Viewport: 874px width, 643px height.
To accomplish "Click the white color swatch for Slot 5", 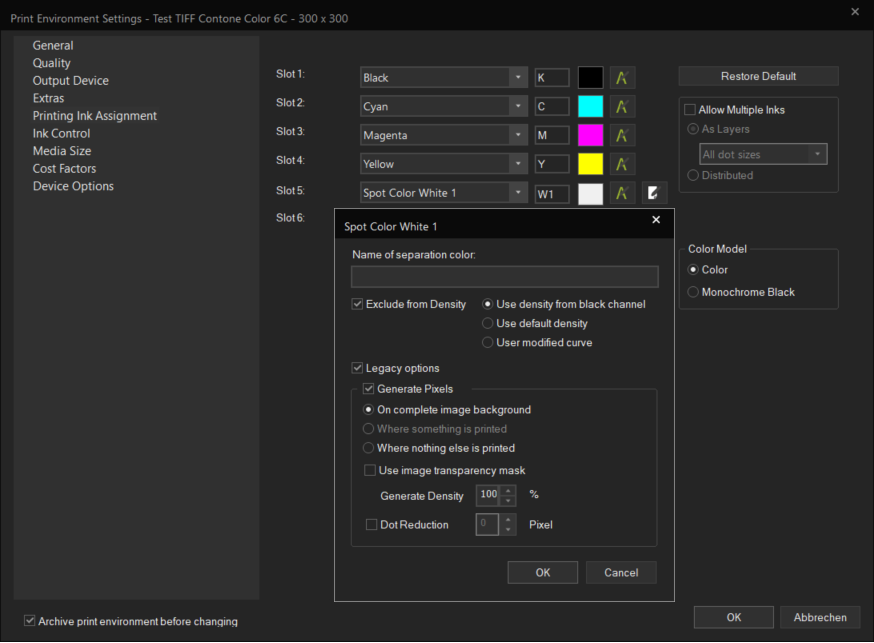I will pos(590,194).
